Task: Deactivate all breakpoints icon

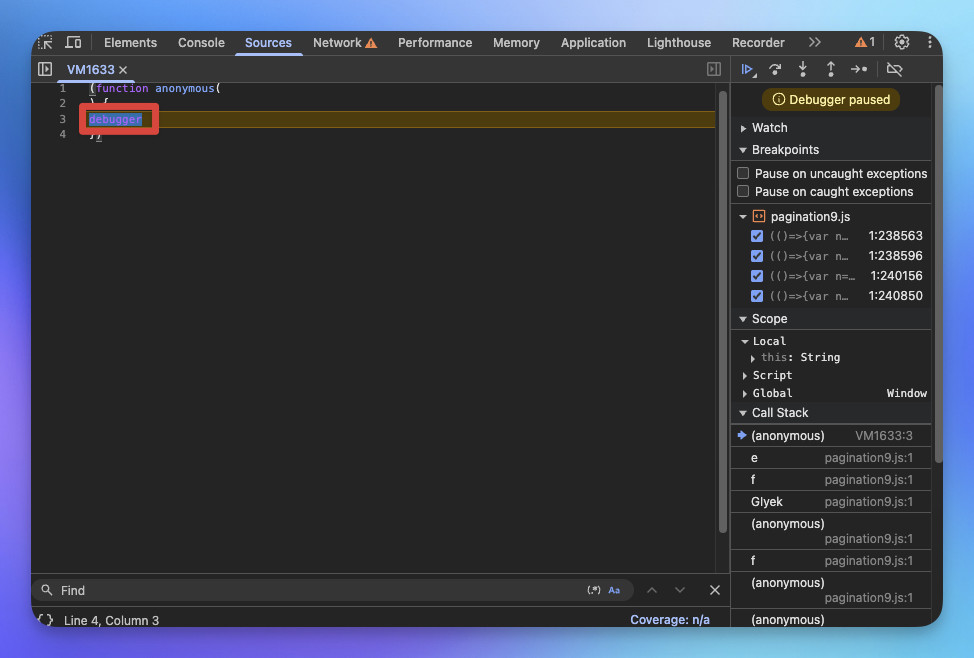Action: 894,69
